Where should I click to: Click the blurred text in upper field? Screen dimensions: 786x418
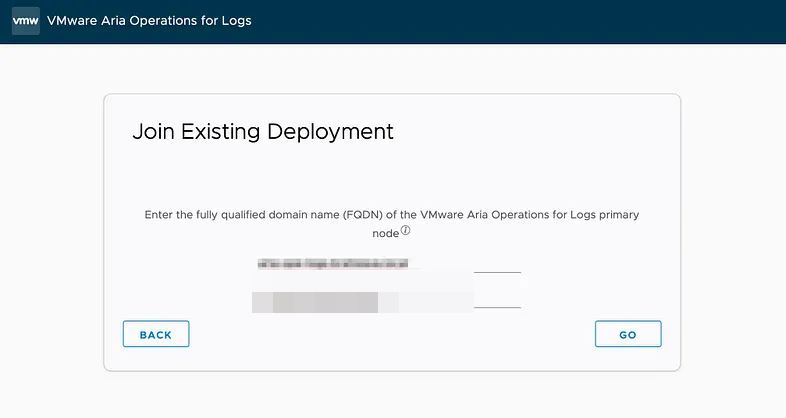click(334, 264)
